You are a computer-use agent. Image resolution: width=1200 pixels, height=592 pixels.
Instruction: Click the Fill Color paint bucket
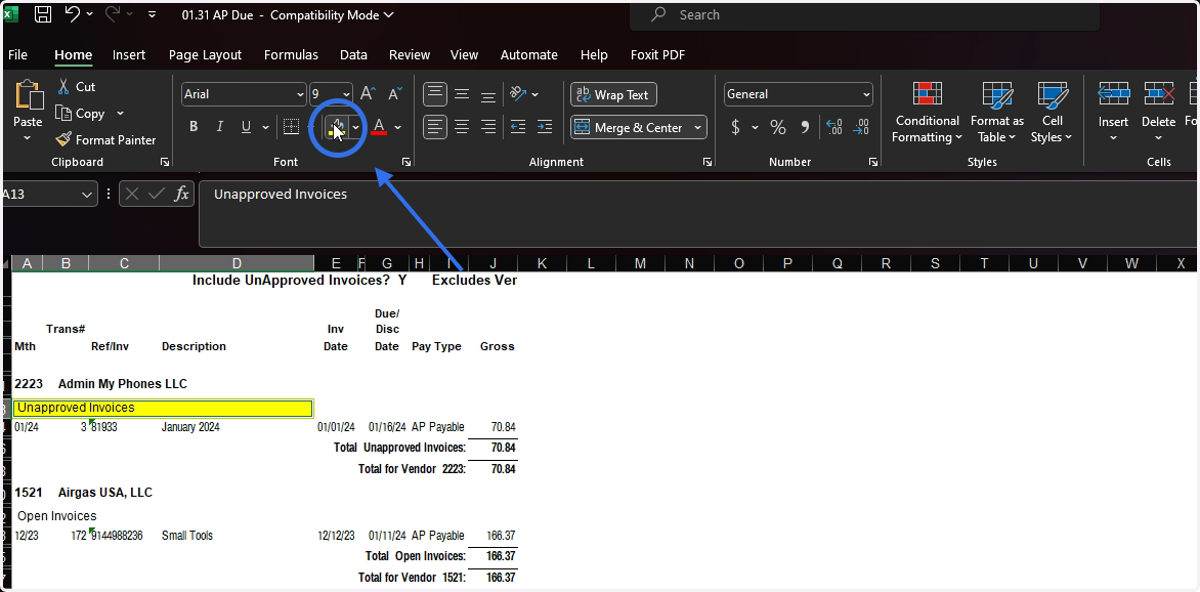[x=337, y=127]
